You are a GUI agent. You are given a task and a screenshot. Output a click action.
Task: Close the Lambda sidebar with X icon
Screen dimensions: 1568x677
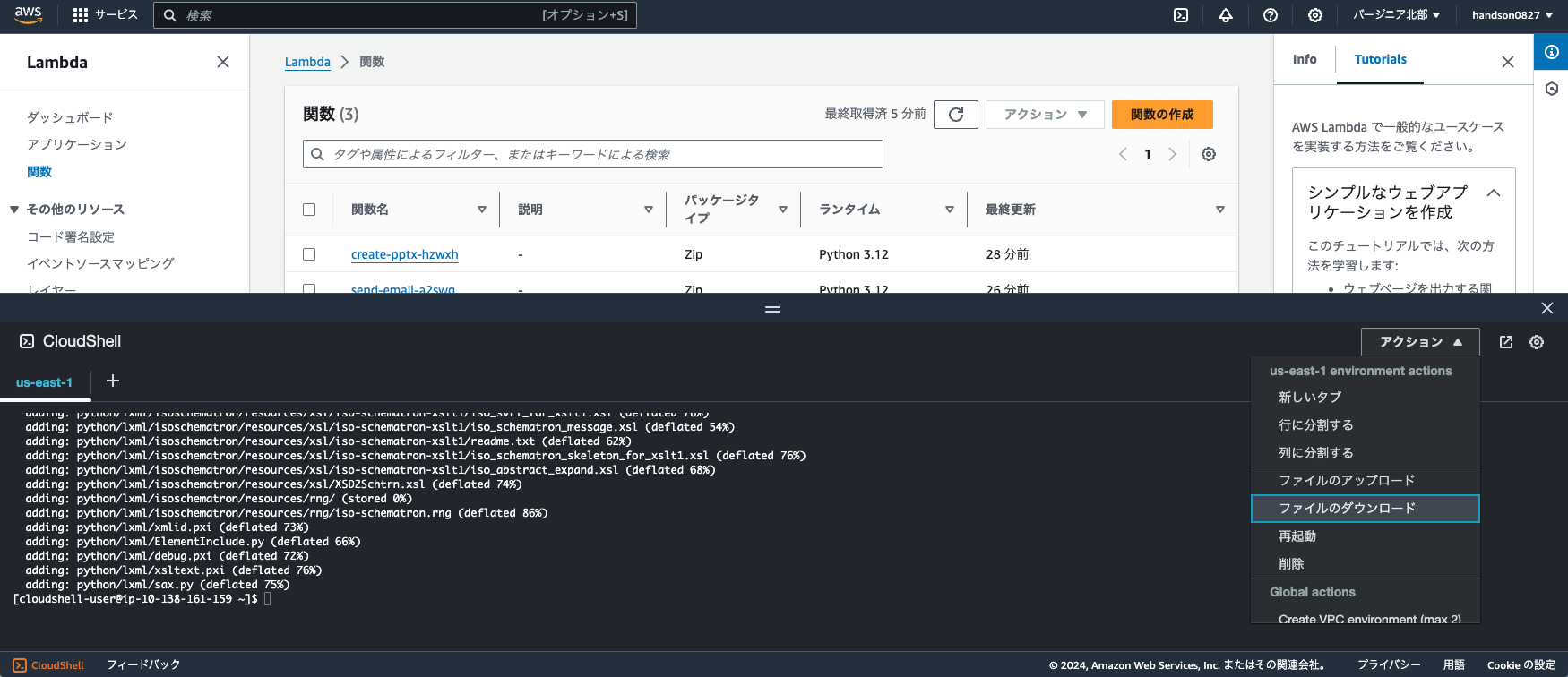pos(223,62)
